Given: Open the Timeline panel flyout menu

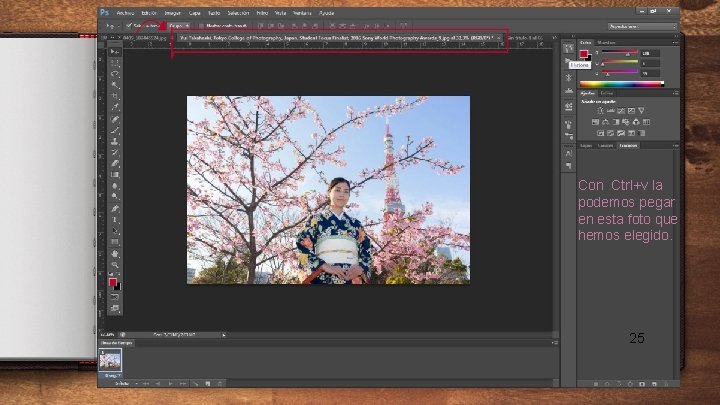Looking at the screenshot, I should 555,343.
